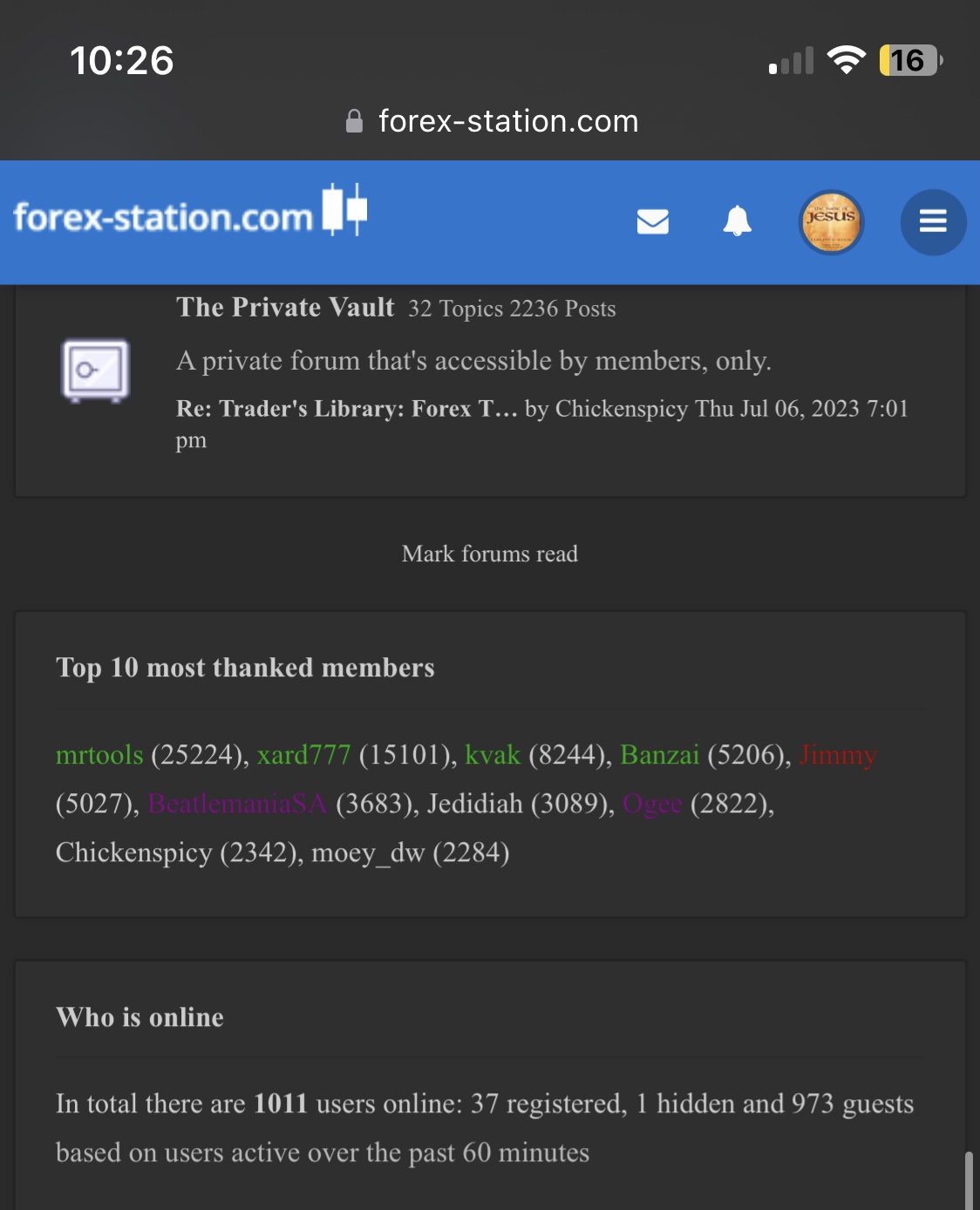Viewport: 980px width, 1210px height.
Task: Tap Ogee in the thanked list
Action: [x=652, y=804]
